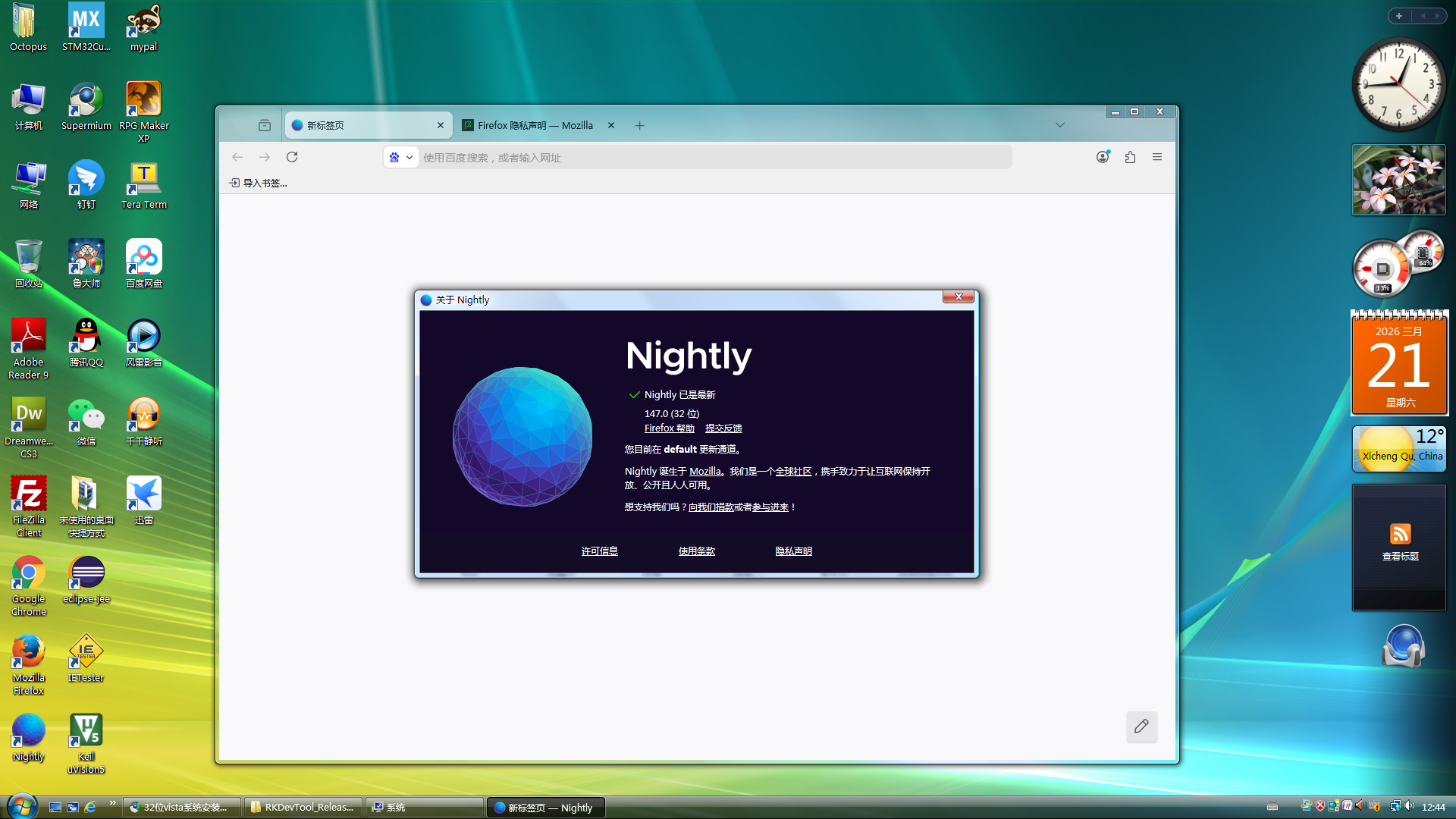Expand the list all tabs chevron
Viewport: 1456px width, 819px height.
click(1060, 125)
